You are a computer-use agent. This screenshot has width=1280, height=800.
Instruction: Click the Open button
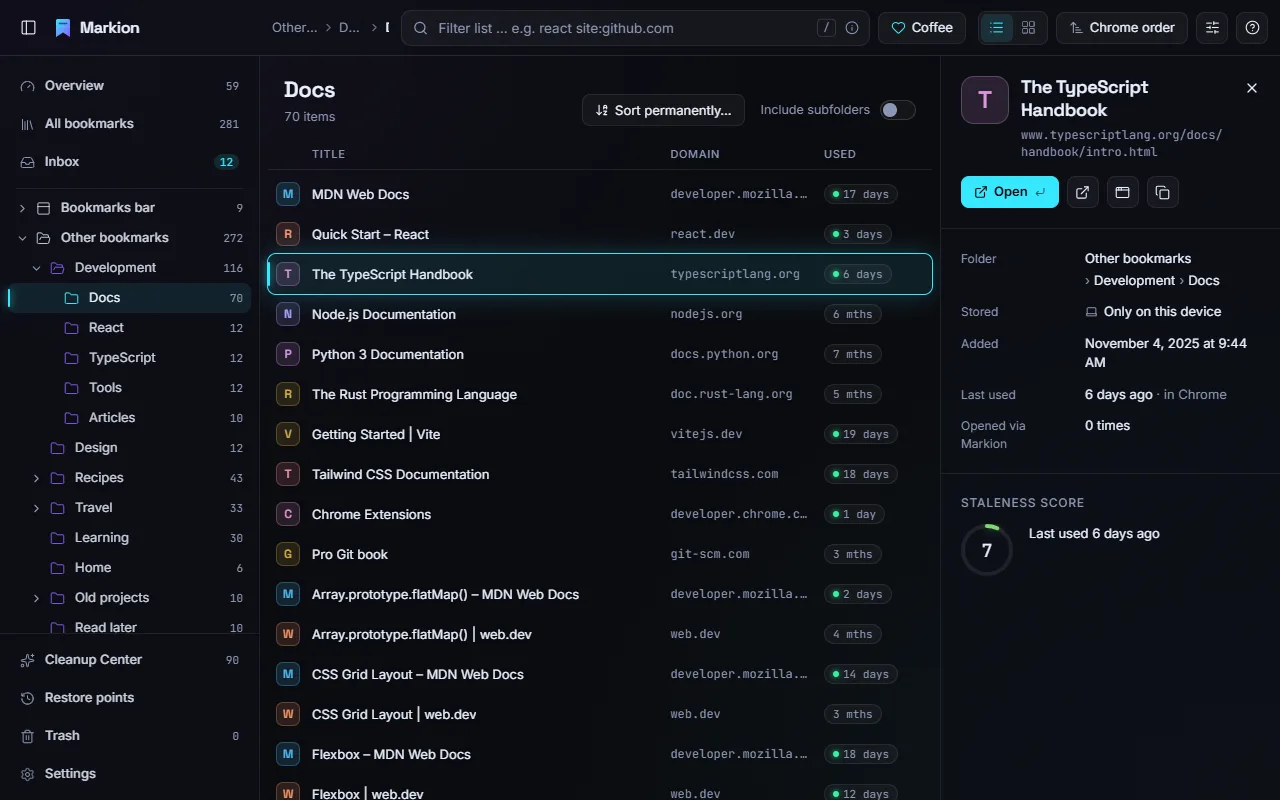(1010, 192)
